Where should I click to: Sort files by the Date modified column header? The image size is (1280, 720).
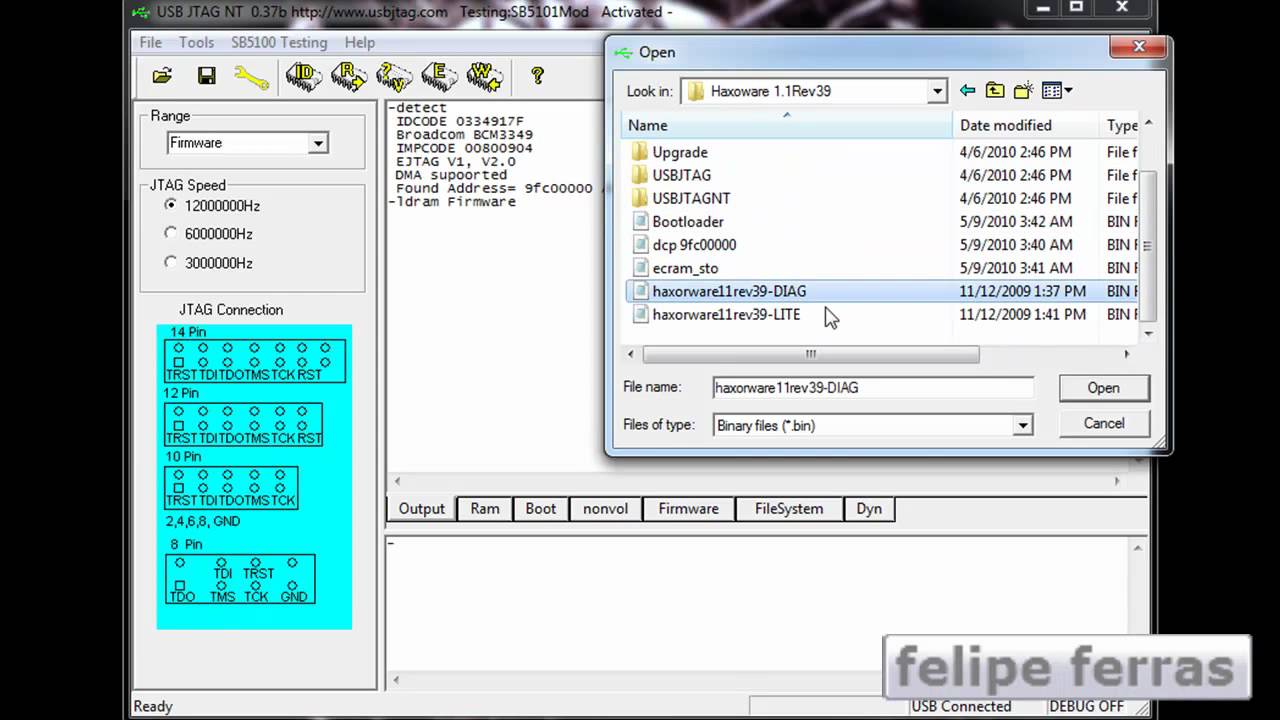click(1026, 125)
